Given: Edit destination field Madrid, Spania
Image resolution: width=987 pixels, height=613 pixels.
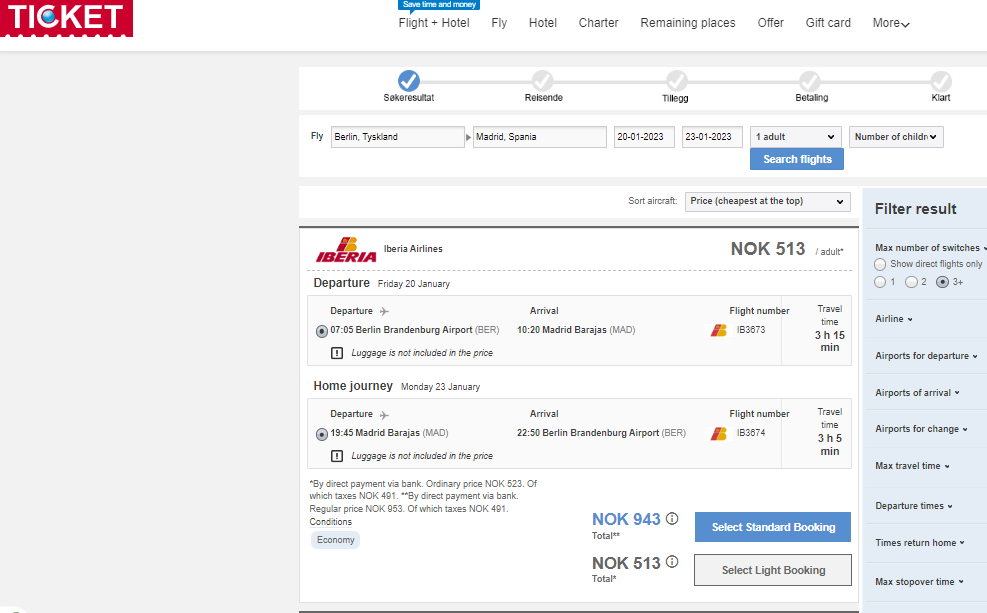Looking at the screenshot, I should coord(539,137).
